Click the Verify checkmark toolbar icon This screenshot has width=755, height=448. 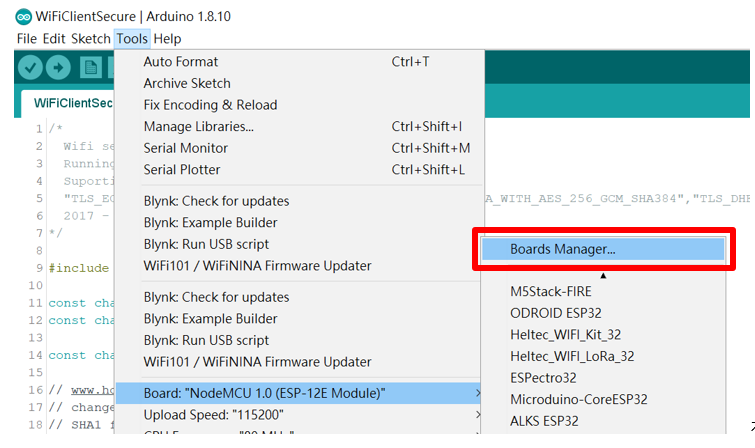(x=30, y=67)
